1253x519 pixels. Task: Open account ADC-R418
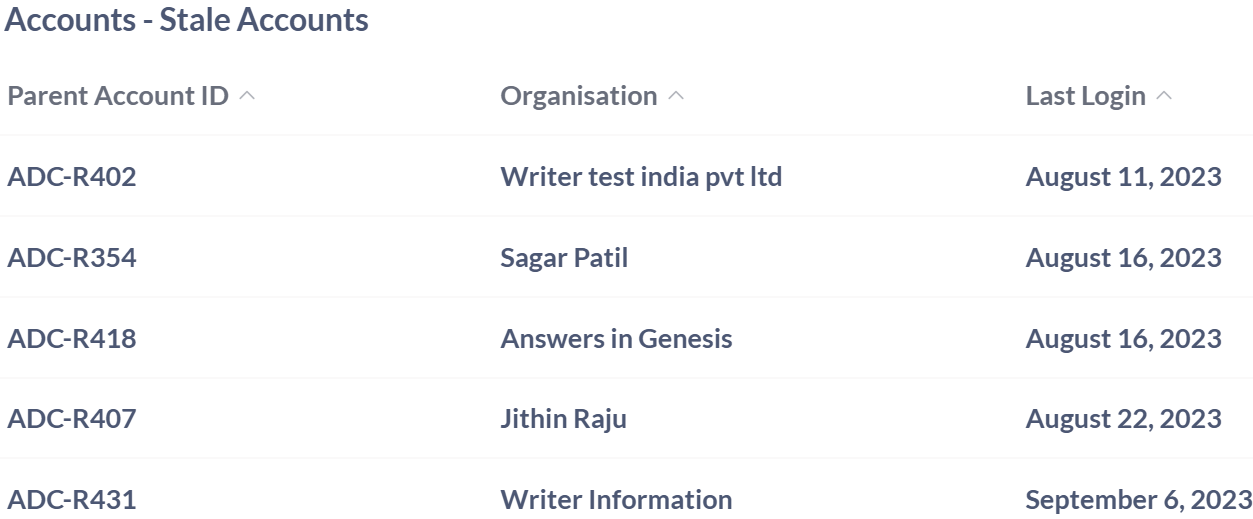click(x=72, y=339)
